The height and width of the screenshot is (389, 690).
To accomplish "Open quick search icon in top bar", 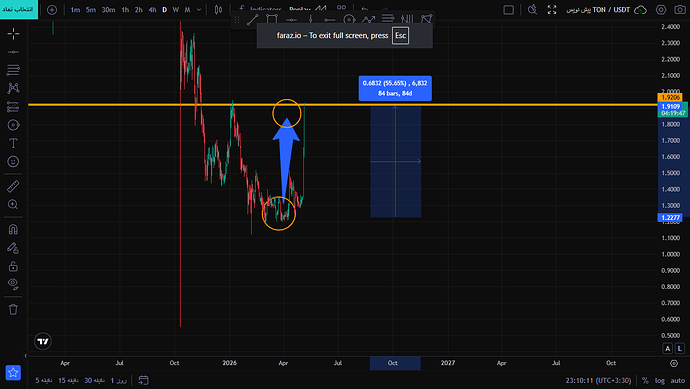I will coord(532,10).
